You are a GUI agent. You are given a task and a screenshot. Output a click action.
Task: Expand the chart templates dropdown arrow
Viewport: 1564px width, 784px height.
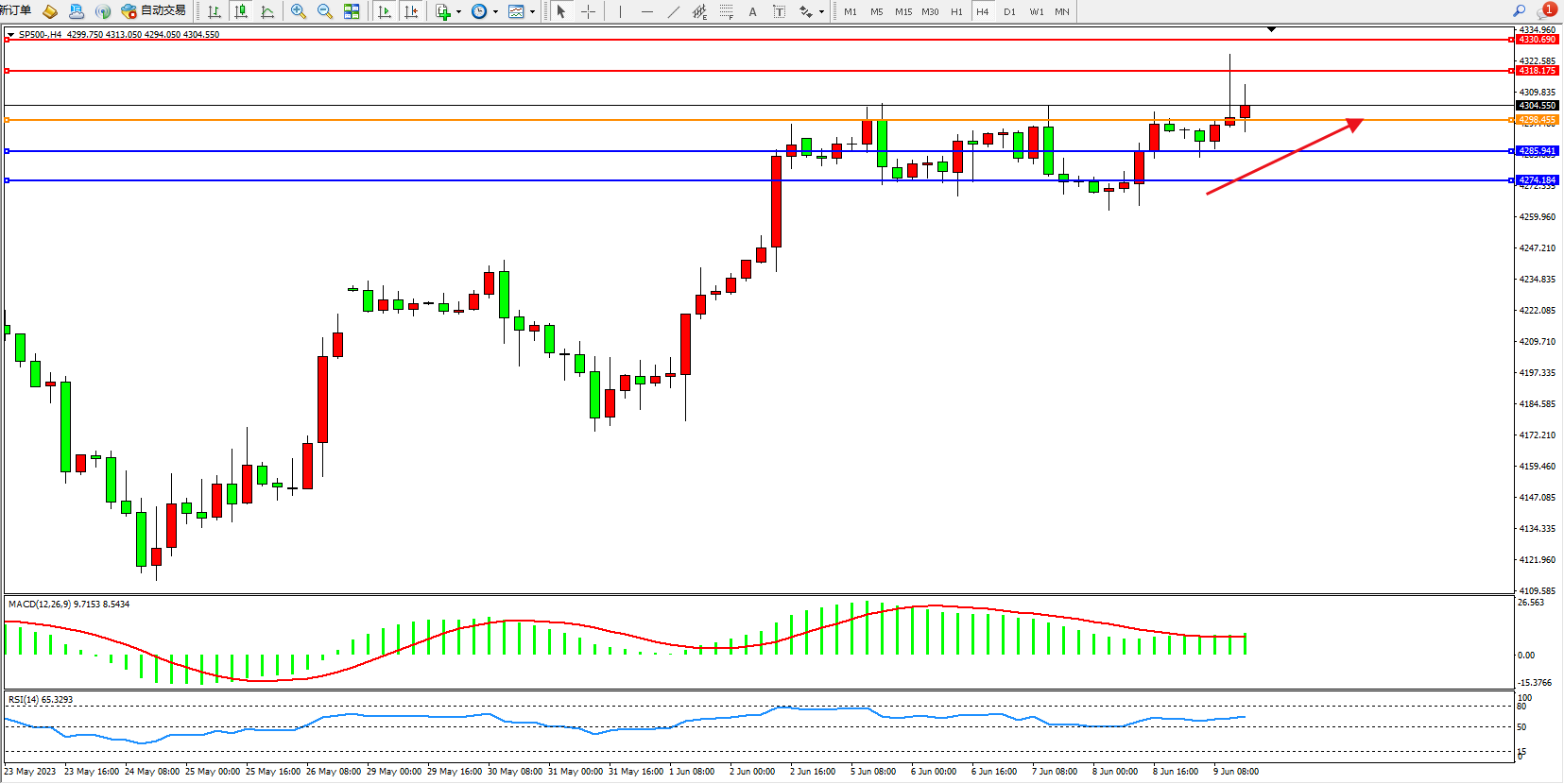tap(532, 12)
